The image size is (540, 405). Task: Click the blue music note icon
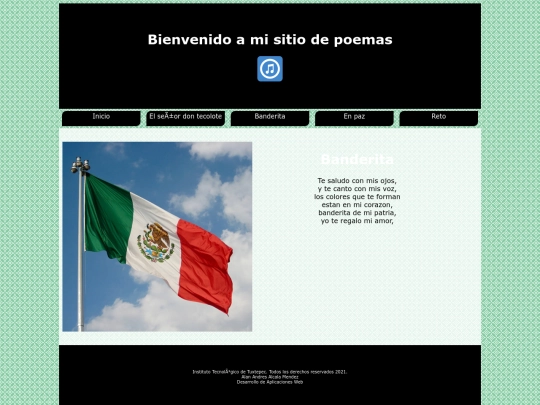[270, 69]
